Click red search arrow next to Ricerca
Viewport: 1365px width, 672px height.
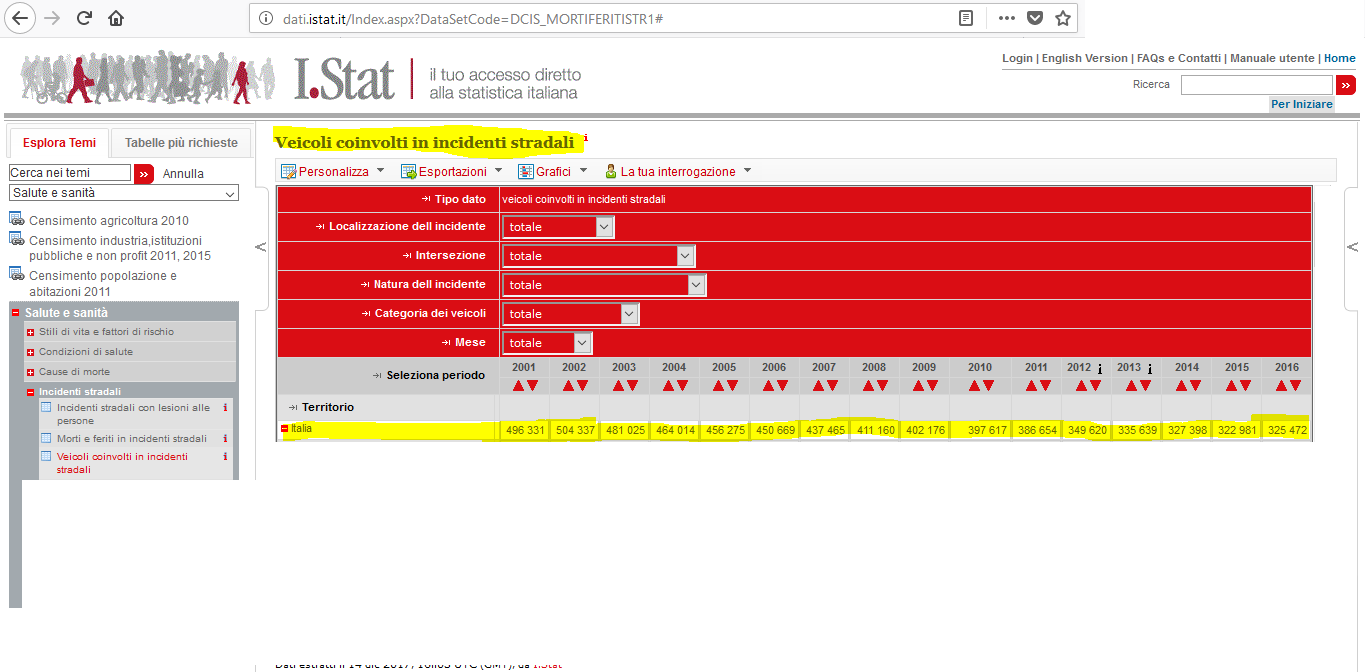(1346, 85)
